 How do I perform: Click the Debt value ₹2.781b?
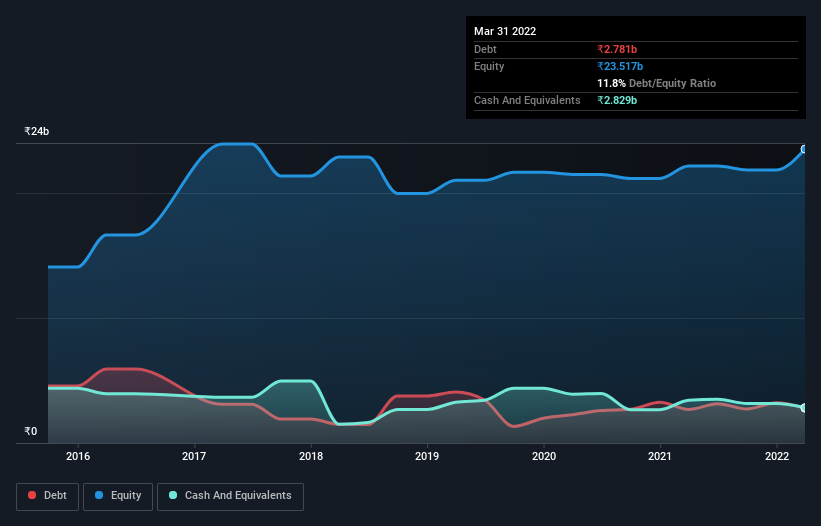pyautogui.click(x=617, y=49)
